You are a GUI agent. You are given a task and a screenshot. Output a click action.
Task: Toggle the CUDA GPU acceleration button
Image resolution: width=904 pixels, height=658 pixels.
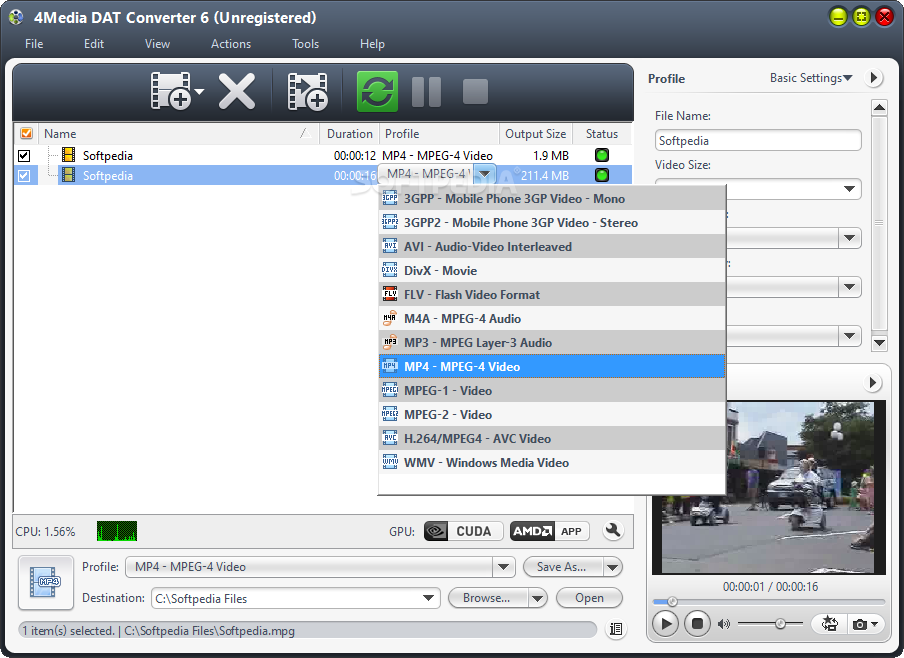click(464, 531)
